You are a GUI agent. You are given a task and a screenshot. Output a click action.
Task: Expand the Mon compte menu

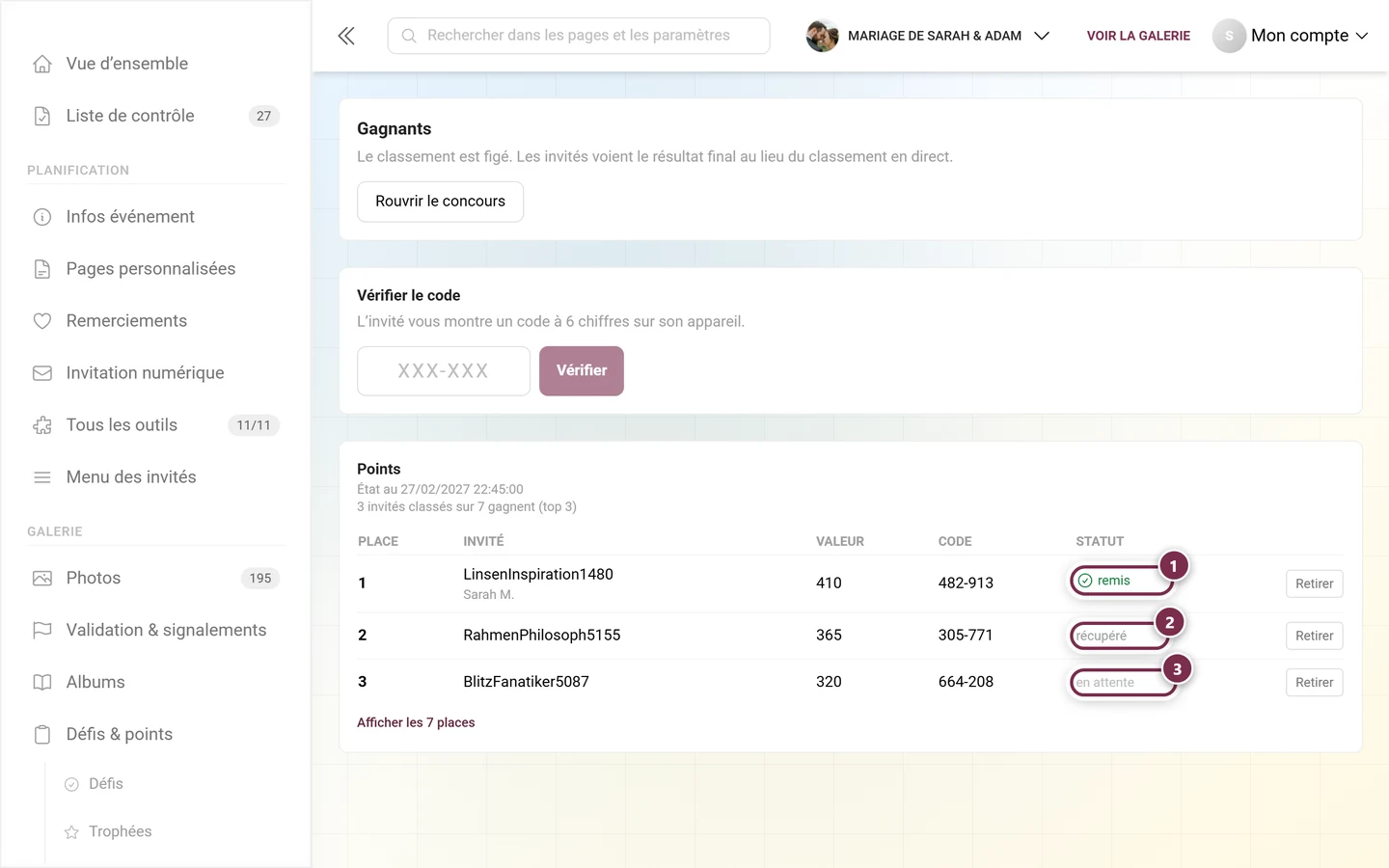coord(1291,36)
